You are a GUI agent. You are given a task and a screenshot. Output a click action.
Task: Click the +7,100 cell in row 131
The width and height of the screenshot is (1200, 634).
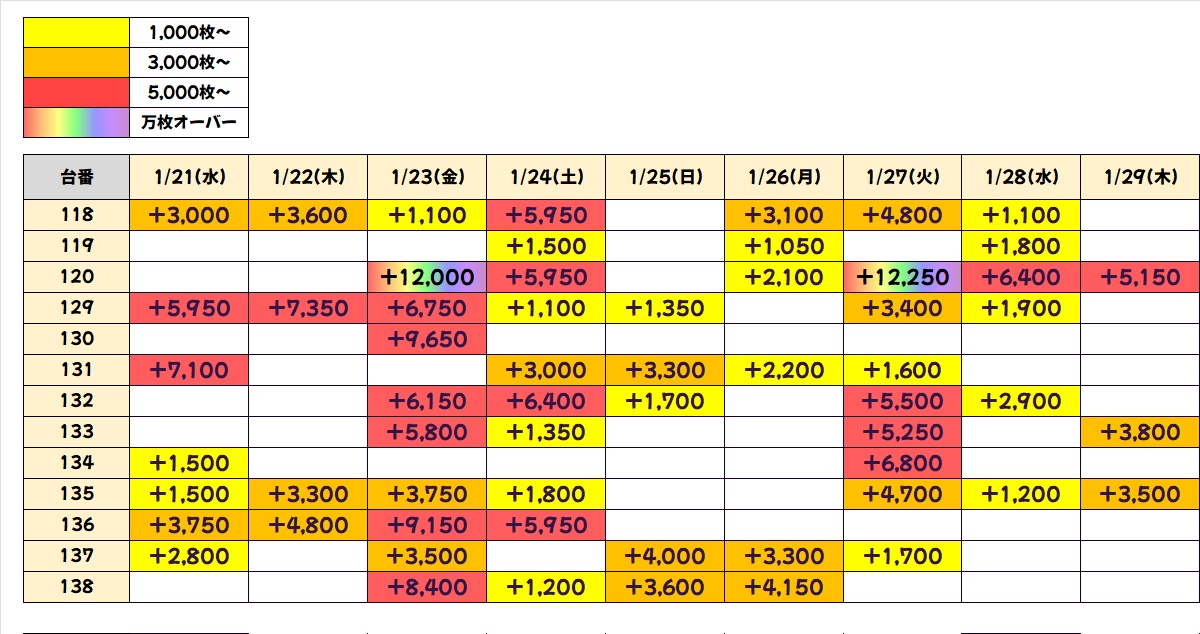190,370
